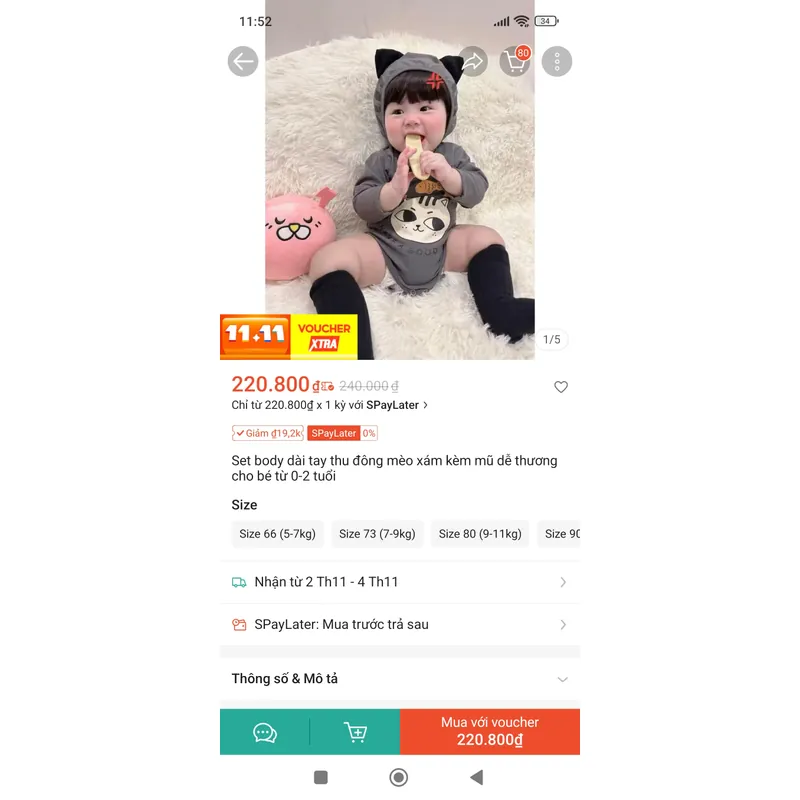The height and width of the screenshot is (800, 800).
Task: Expand the Thông số & Mô tả section
Action: point(400,679)
